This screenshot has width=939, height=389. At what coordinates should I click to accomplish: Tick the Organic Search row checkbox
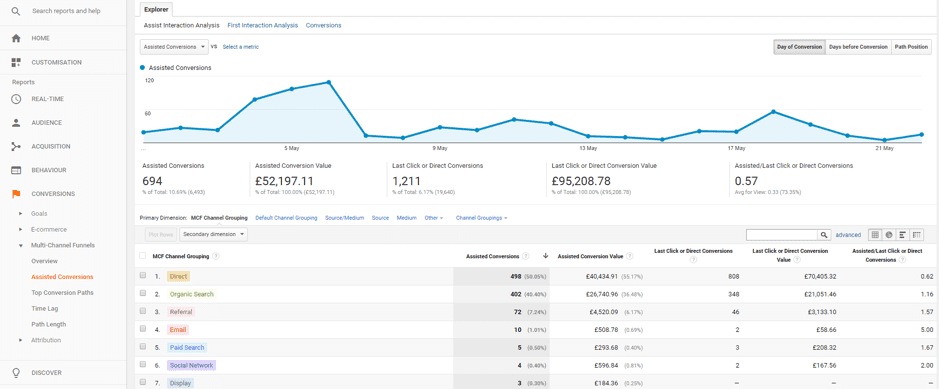point(143,294)
